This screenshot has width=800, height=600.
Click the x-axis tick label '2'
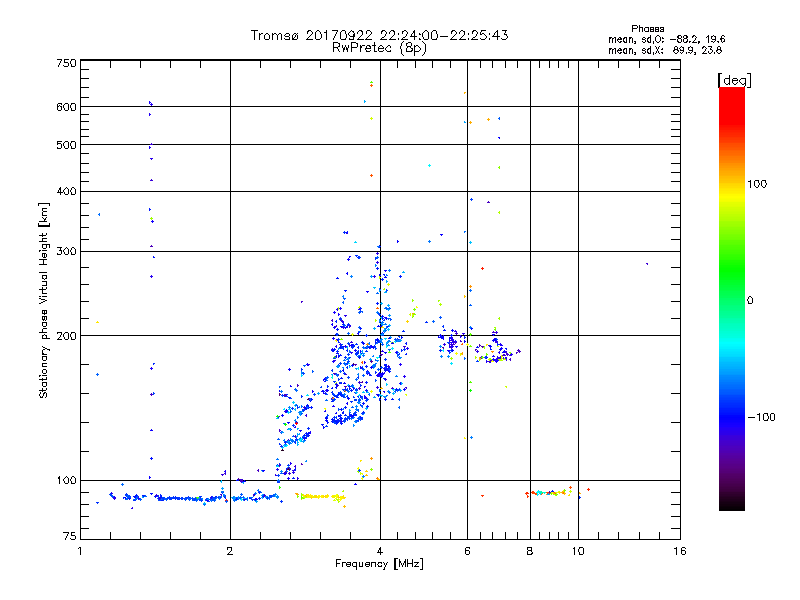(230, 551)
